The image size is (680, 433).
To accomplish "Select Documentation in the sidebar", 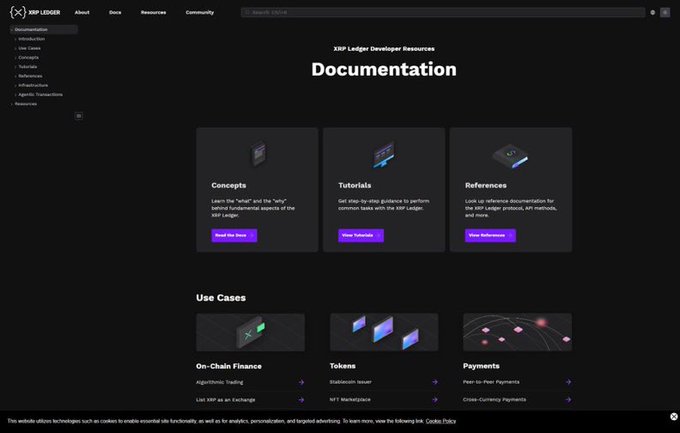I will 43,30.
